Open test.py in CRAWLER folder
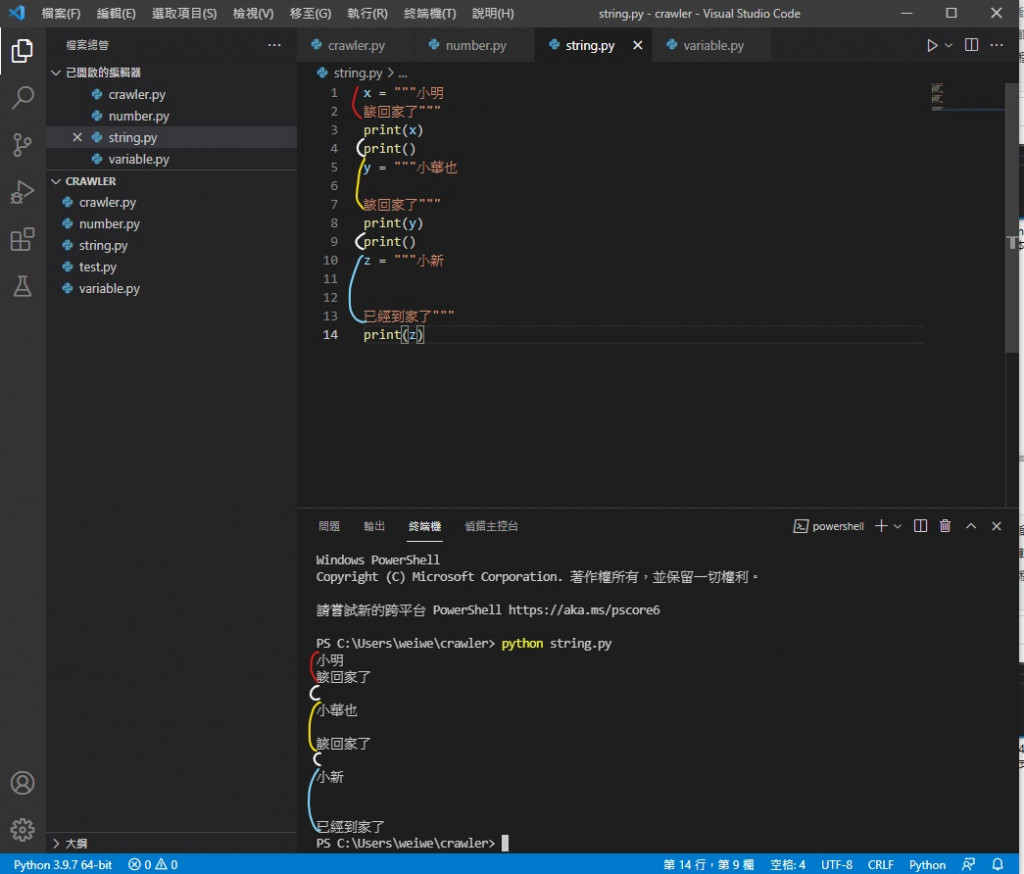 point(171,267)
